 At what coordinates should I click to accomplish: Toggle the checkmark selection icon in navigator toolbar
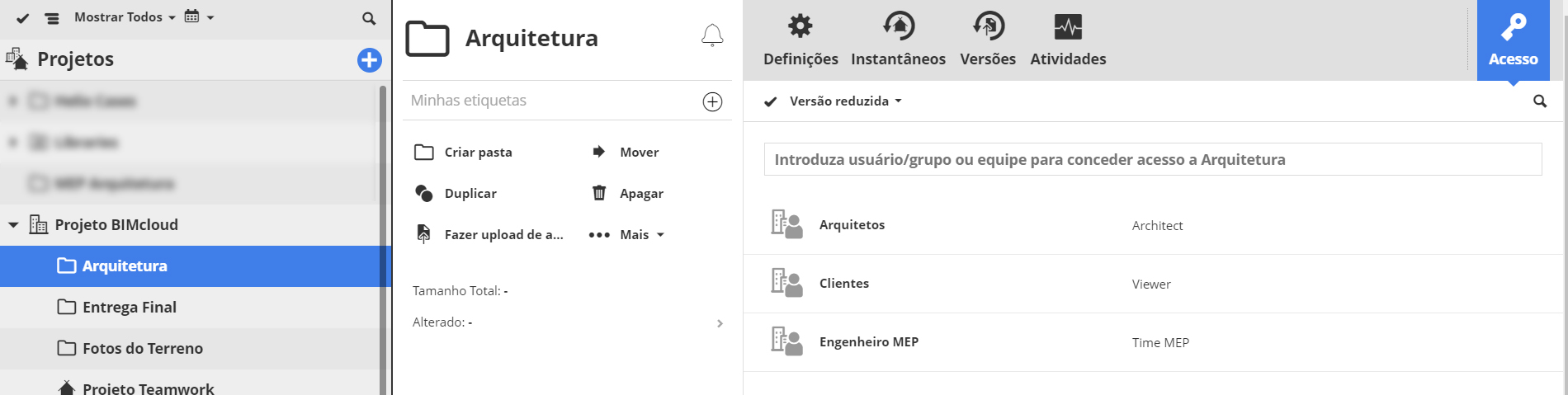point(23,18)
